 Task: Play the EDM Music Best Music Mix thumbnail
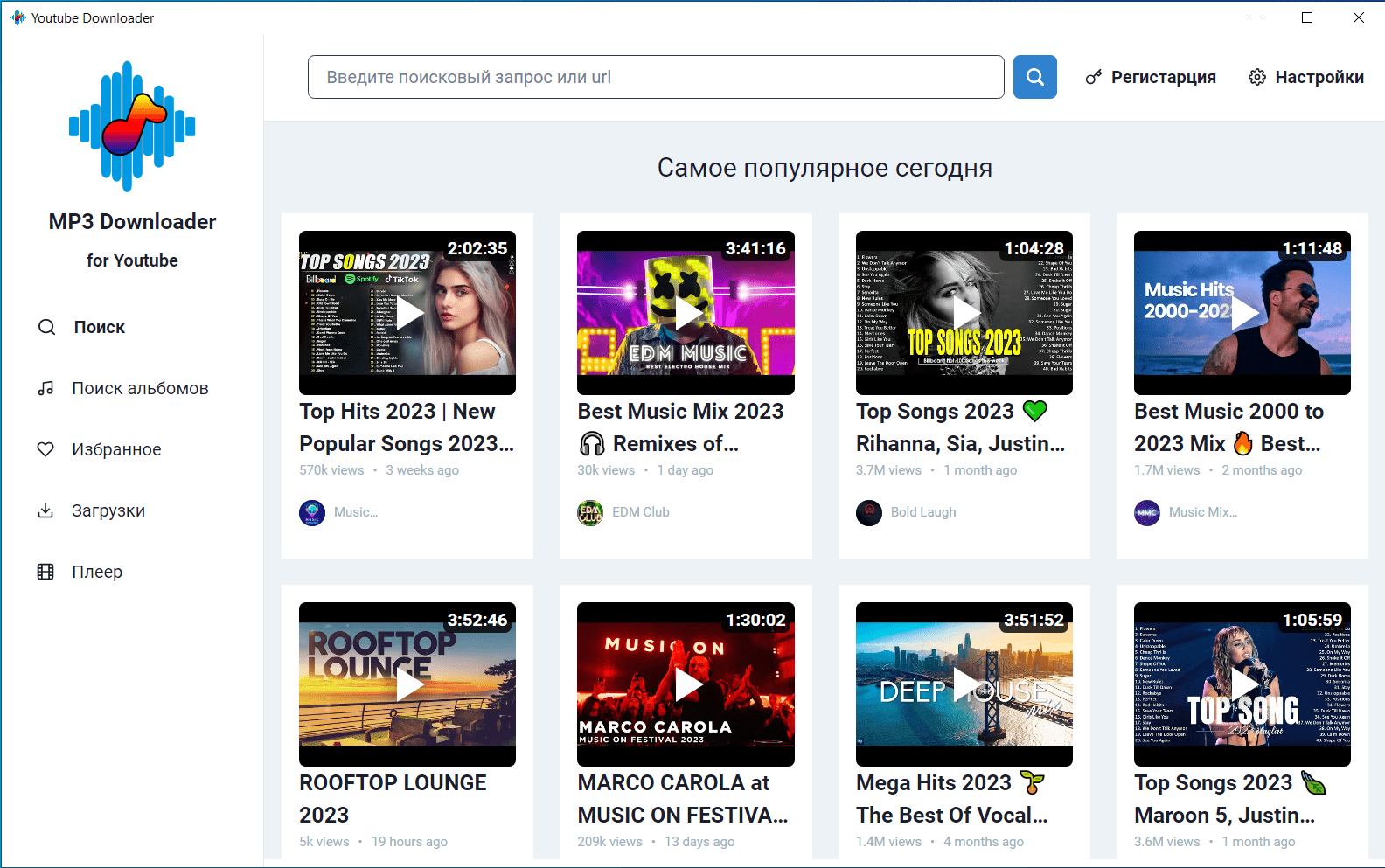click(686, 313)
